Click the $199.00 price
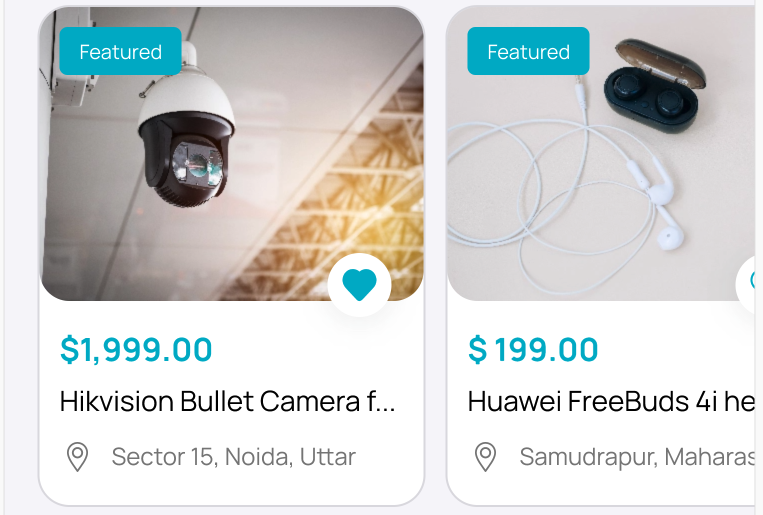 point(533,350)
